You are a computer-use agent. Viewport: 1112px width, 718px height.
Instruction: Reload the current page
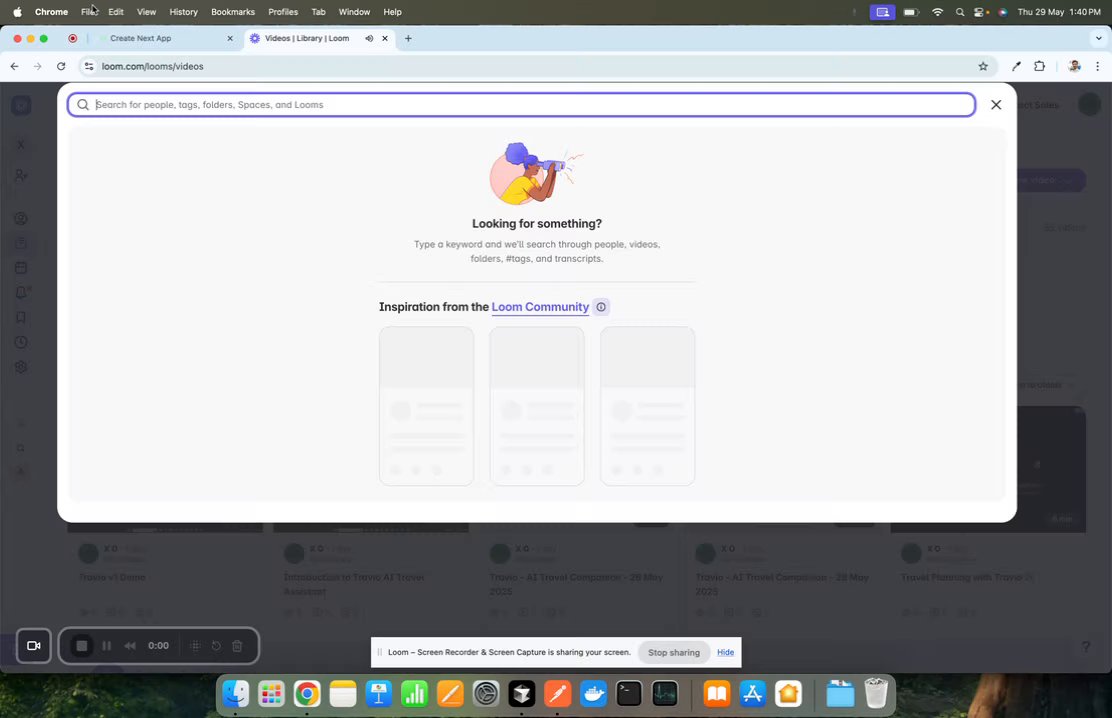pos(61,66)
